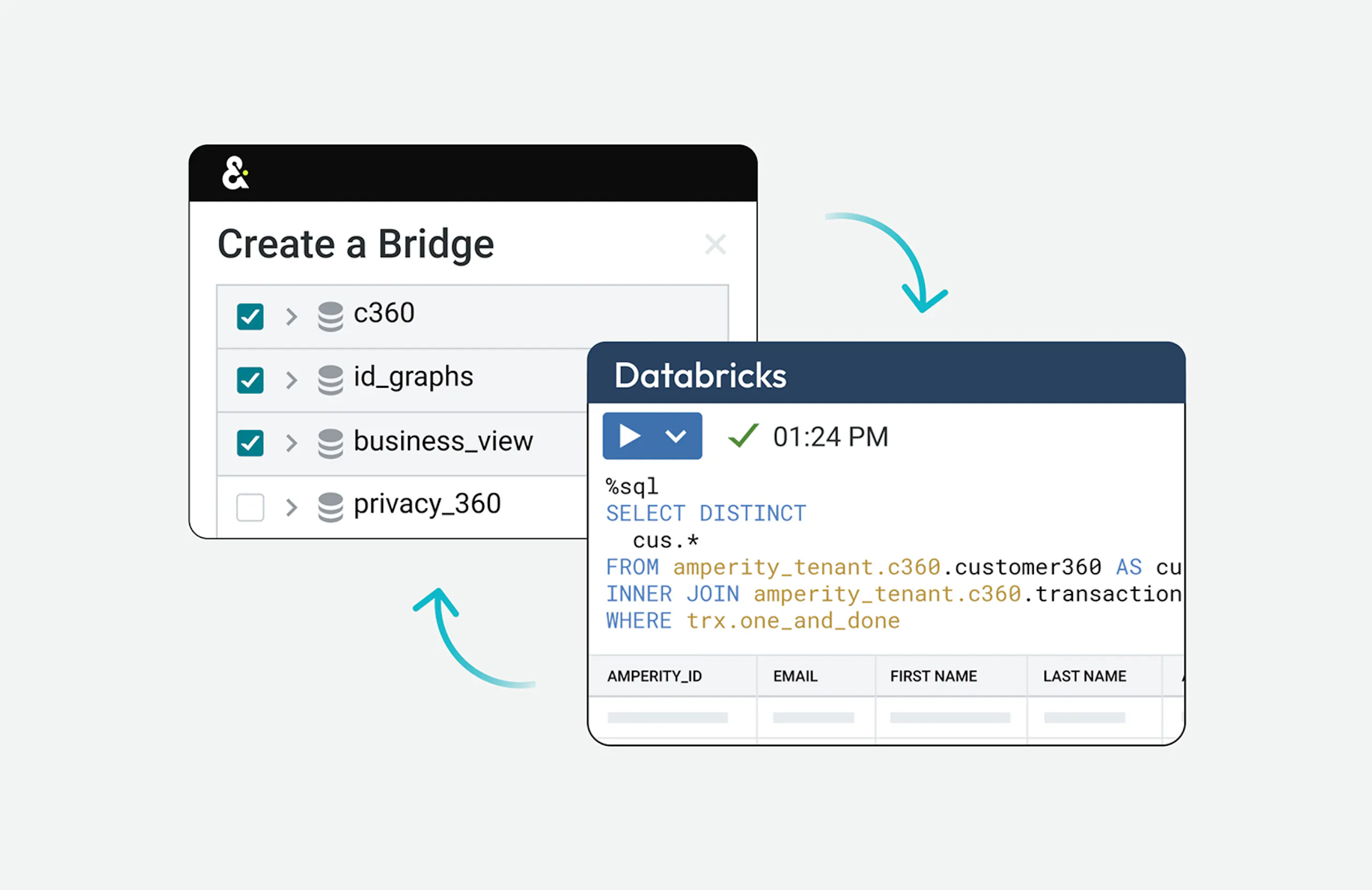This screenshot has height=890, width=1372.
Task: Uncheck the c360 database checkbox
Action: tap(250, 317)
